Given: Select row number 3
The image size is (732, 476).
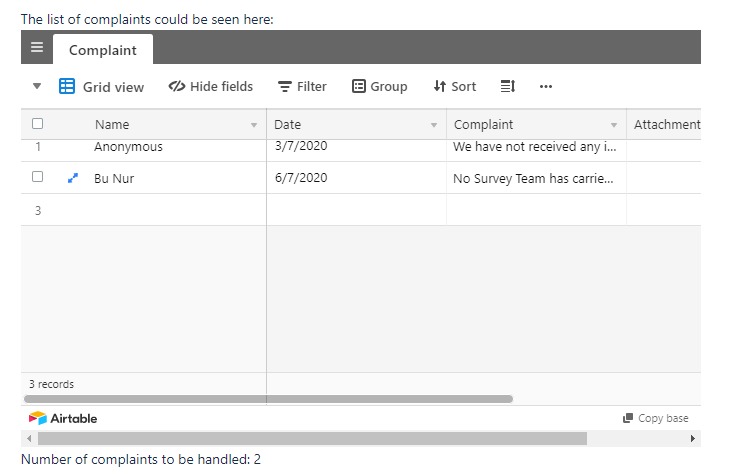Looking at the screenshot, I should pyautogui.click(x=38, y=210).
